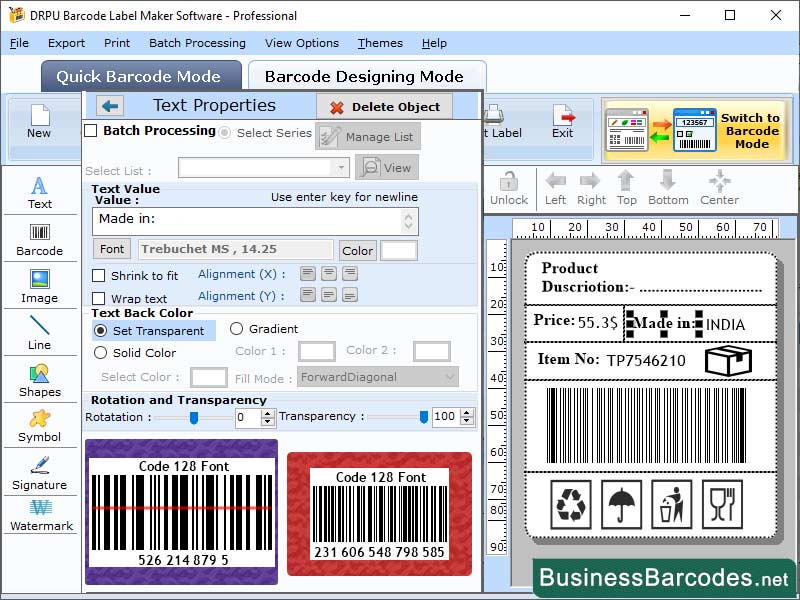Select the Gradient radio button
Image resolution: width=800 pixels, height=600 pixels.
(x=238, y=331)
